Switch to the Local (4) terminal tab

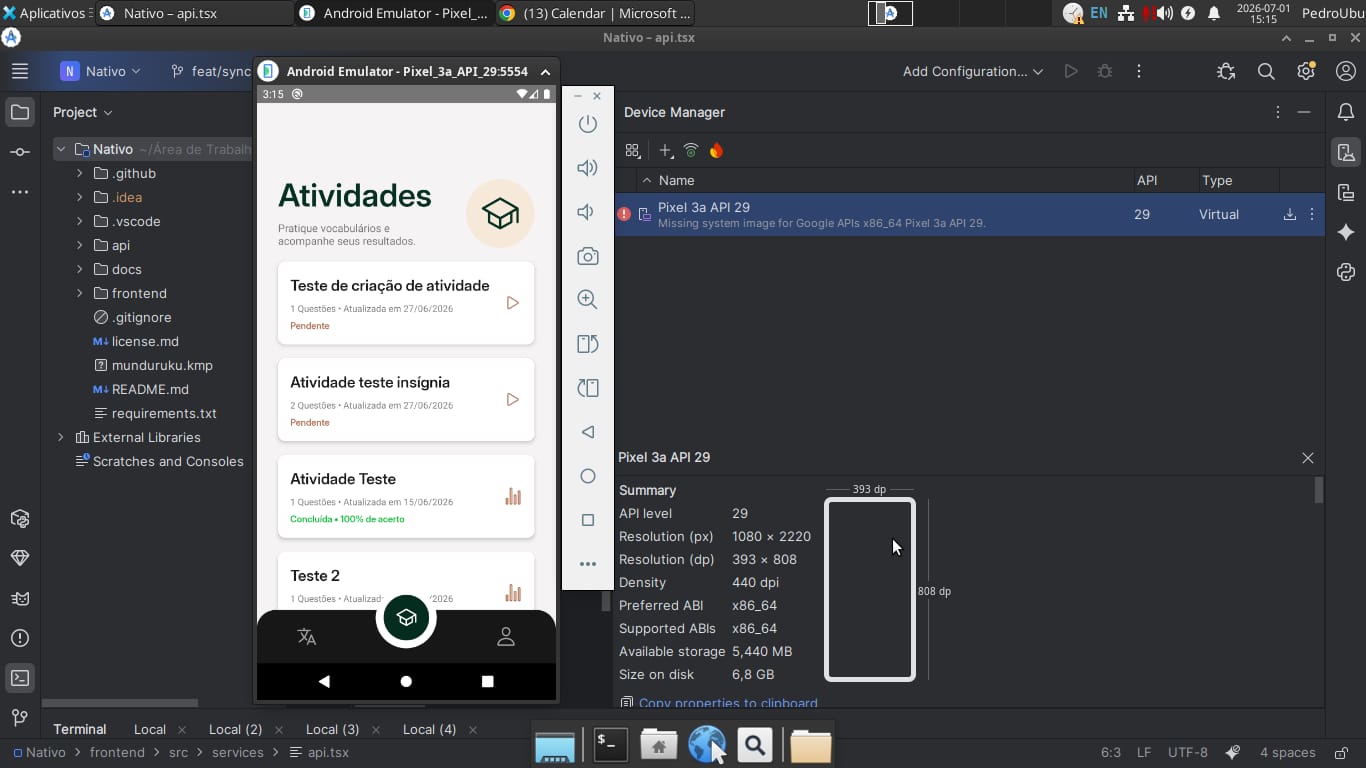429,729
